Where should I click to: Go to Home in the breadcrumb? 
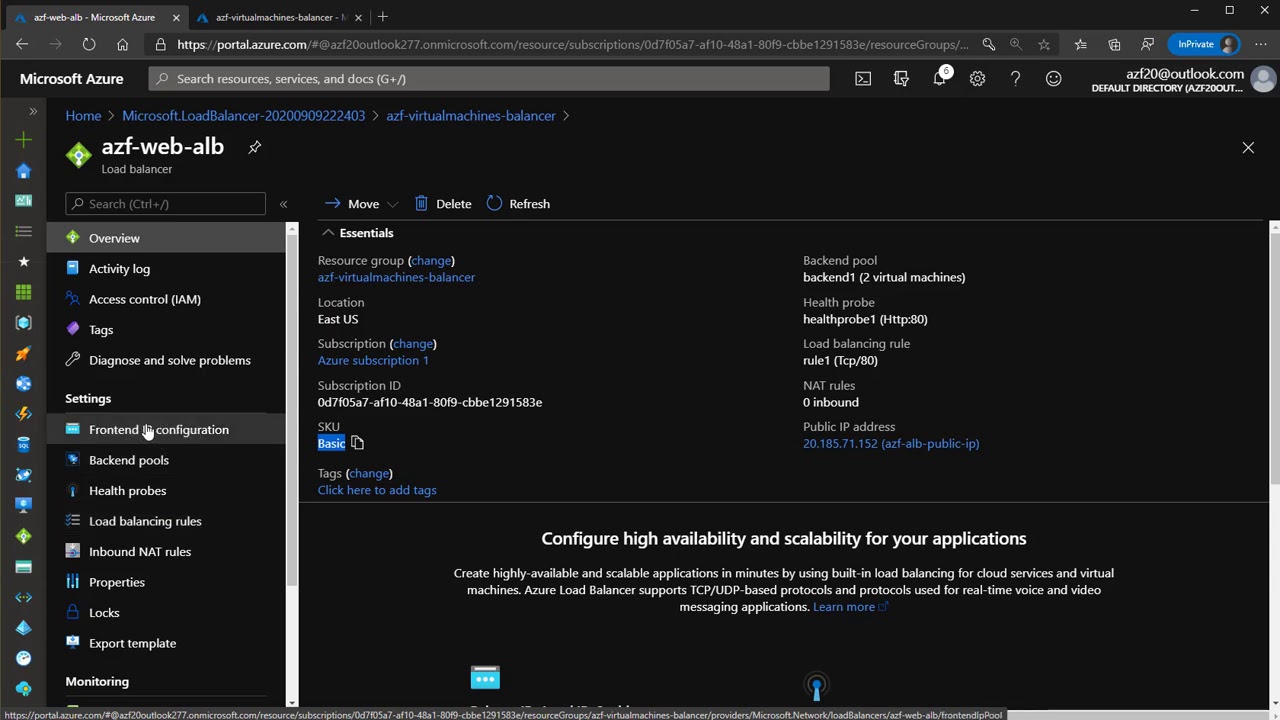coord(83,116)
